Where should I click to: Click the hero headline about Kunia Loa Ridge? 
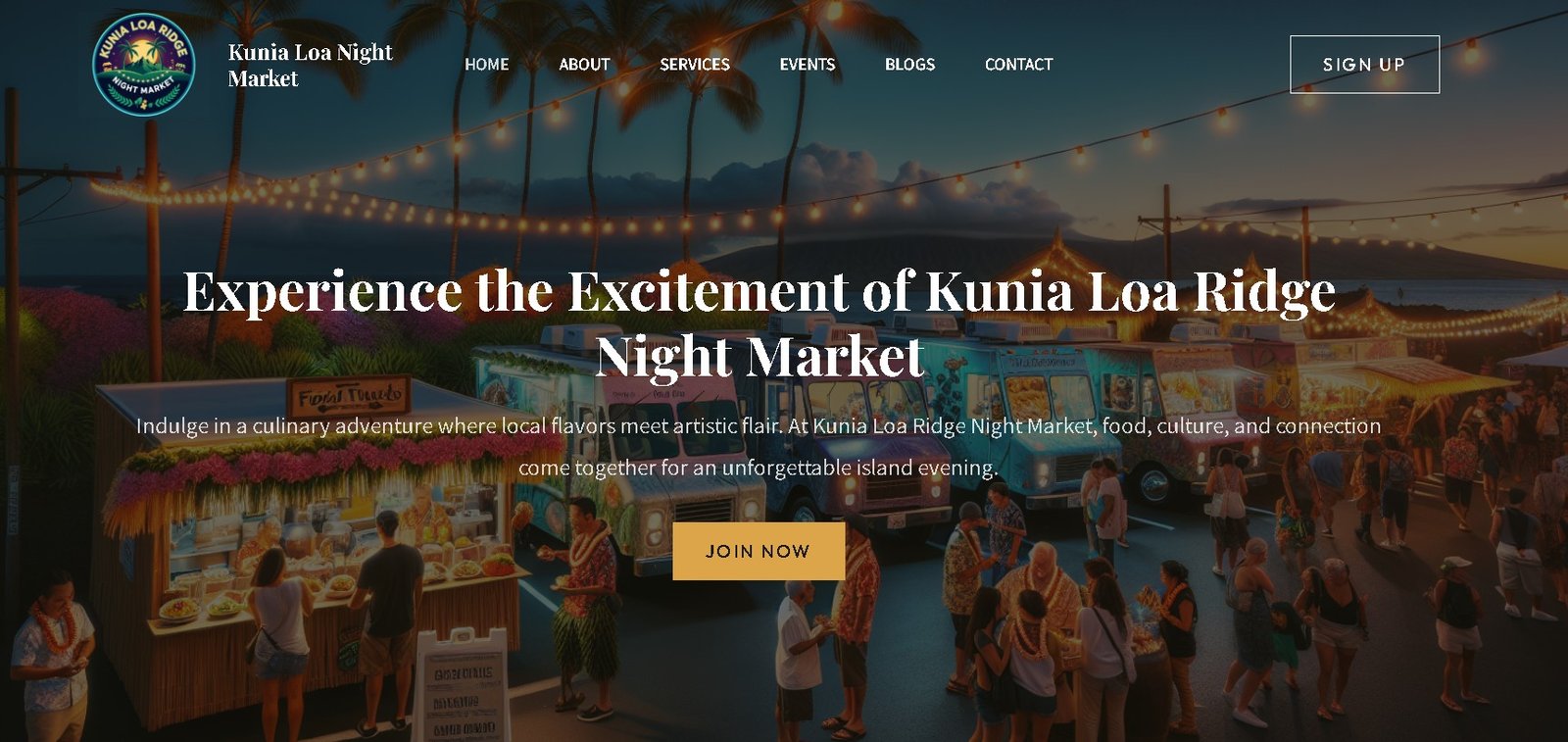(759, 323)
